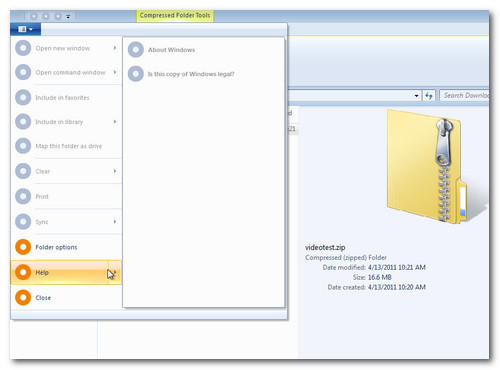This screenshot has width=500, height=370.
Task: Select Is this copy of Windows legal?
Action: click(204, 74)
